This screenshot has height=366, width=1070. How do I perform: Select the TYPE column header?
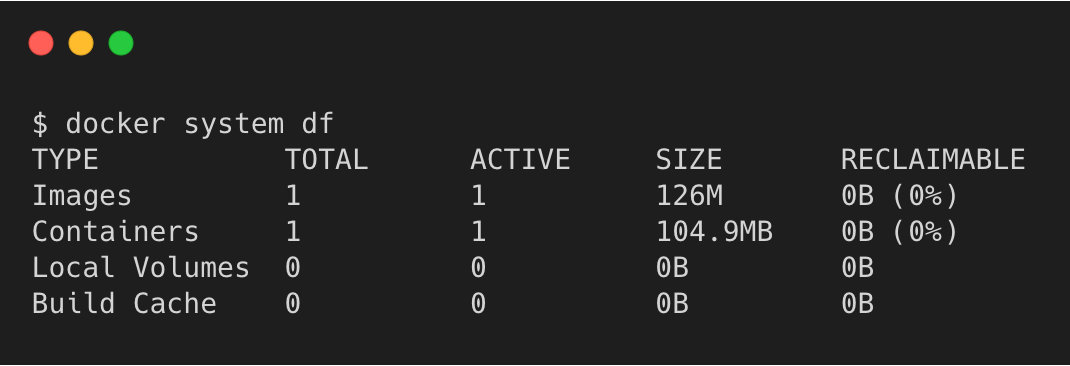66,160
